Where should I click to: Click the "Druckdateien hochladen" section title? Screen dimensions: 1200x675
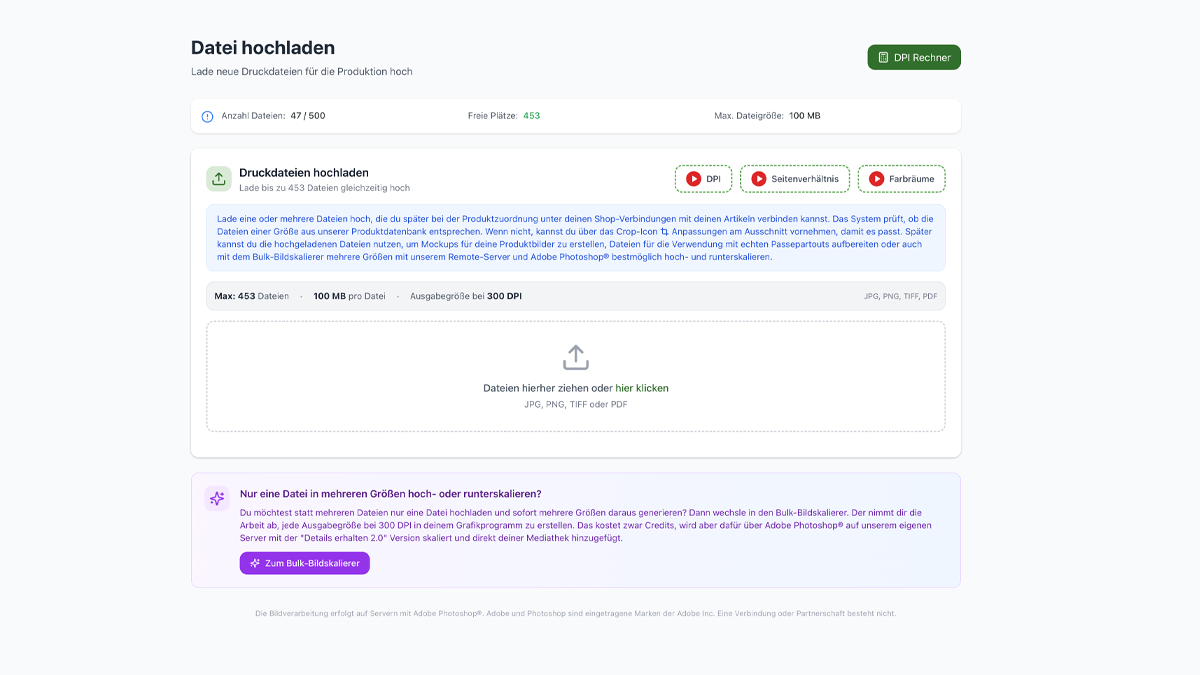coord(304,172)
